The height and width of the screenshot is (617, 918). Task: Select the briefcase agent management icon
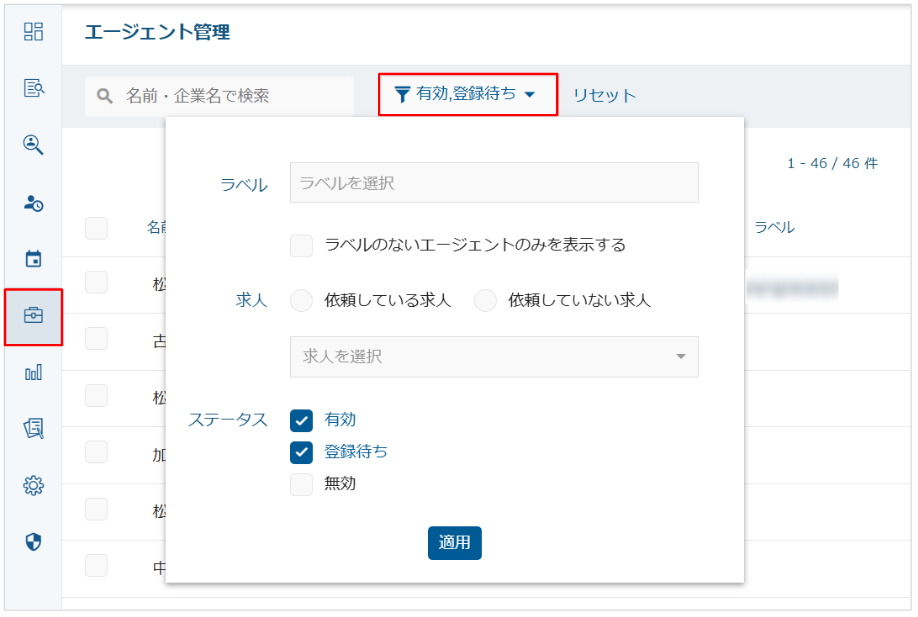tap(33, 316)
